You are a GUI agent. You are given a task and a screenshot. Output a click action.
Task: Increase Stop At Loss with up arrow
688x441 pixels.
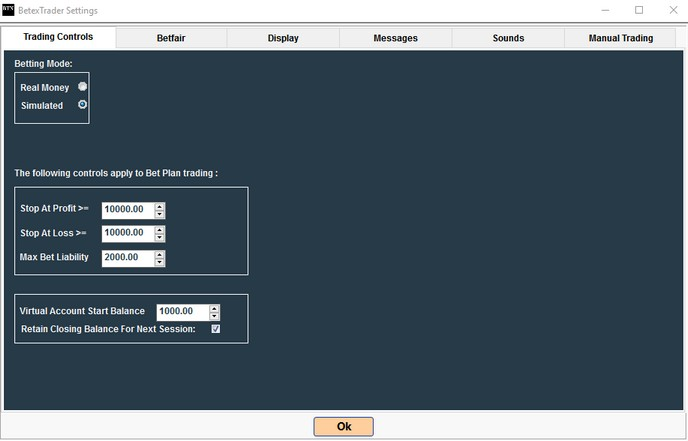click(x=160, y=229)
